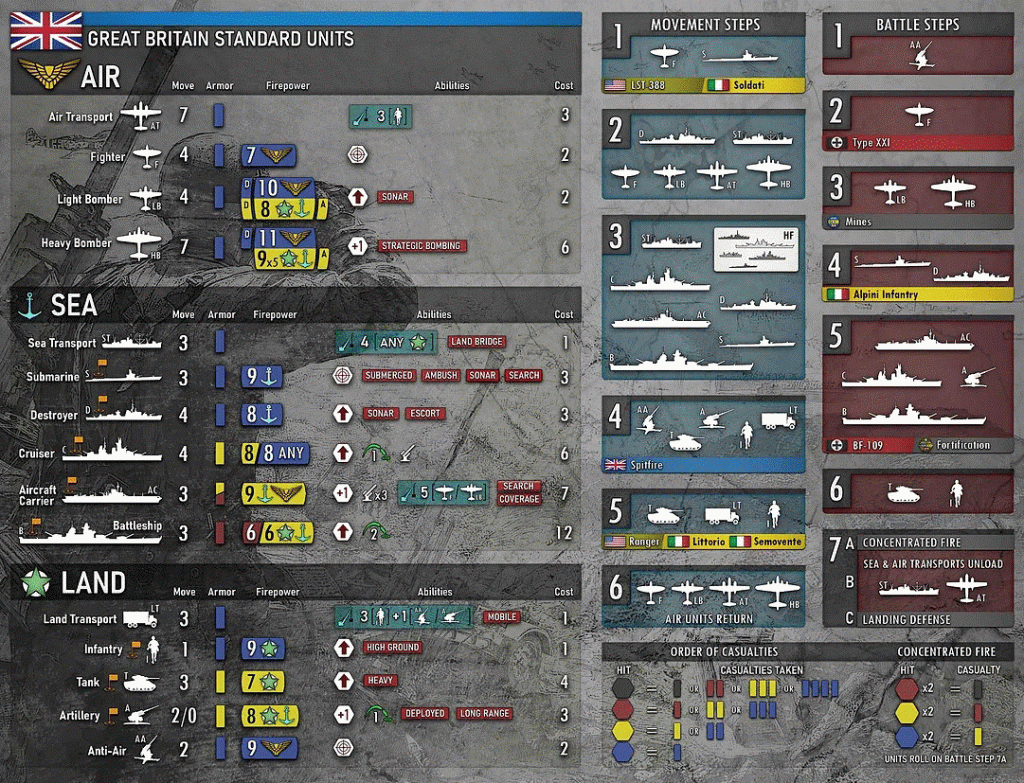This screenshot has height=783, width=1024.
Task: Click the STRATEGIC BOMBING ability tag
Action: [x=422, y=245]
